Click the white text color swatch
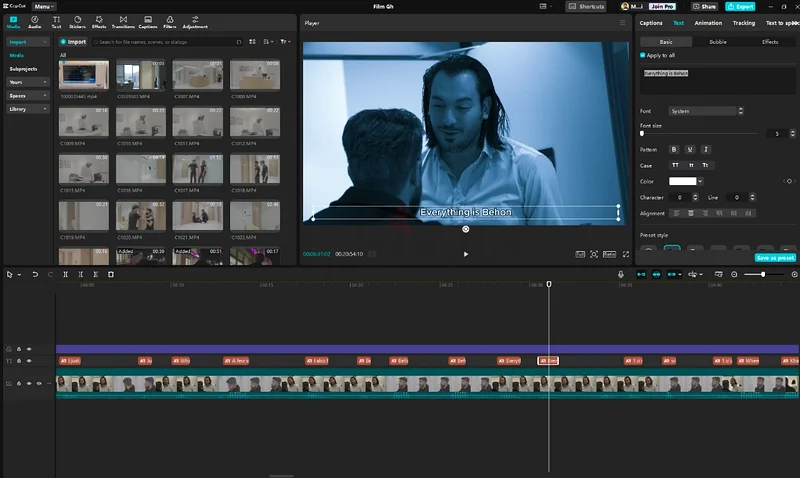This screenshot has height=478, width=800. (683, 181)
